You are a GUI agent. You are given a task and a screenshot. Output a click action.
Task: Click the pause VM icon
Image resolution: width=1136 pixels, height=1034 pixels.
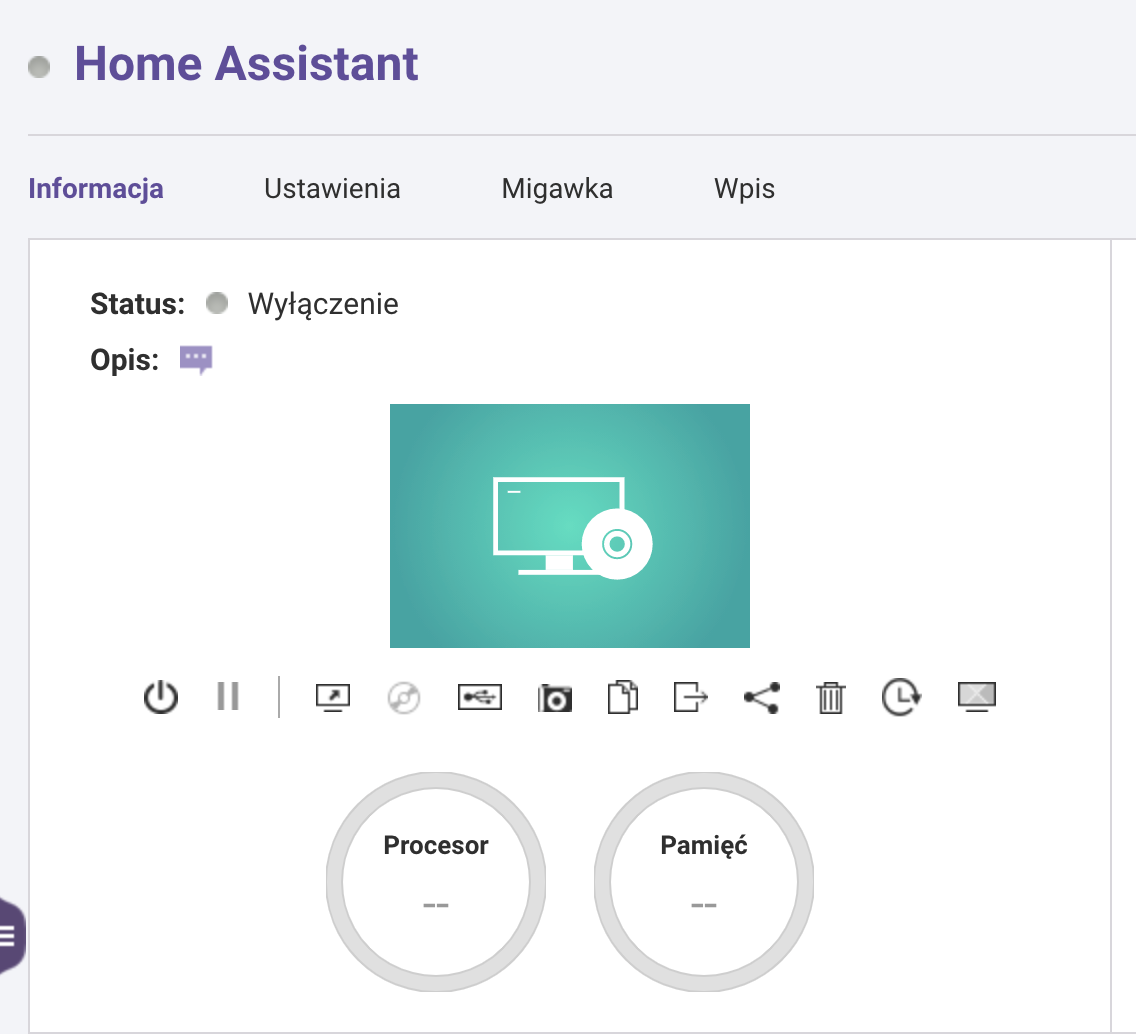[x=227, y=696]
